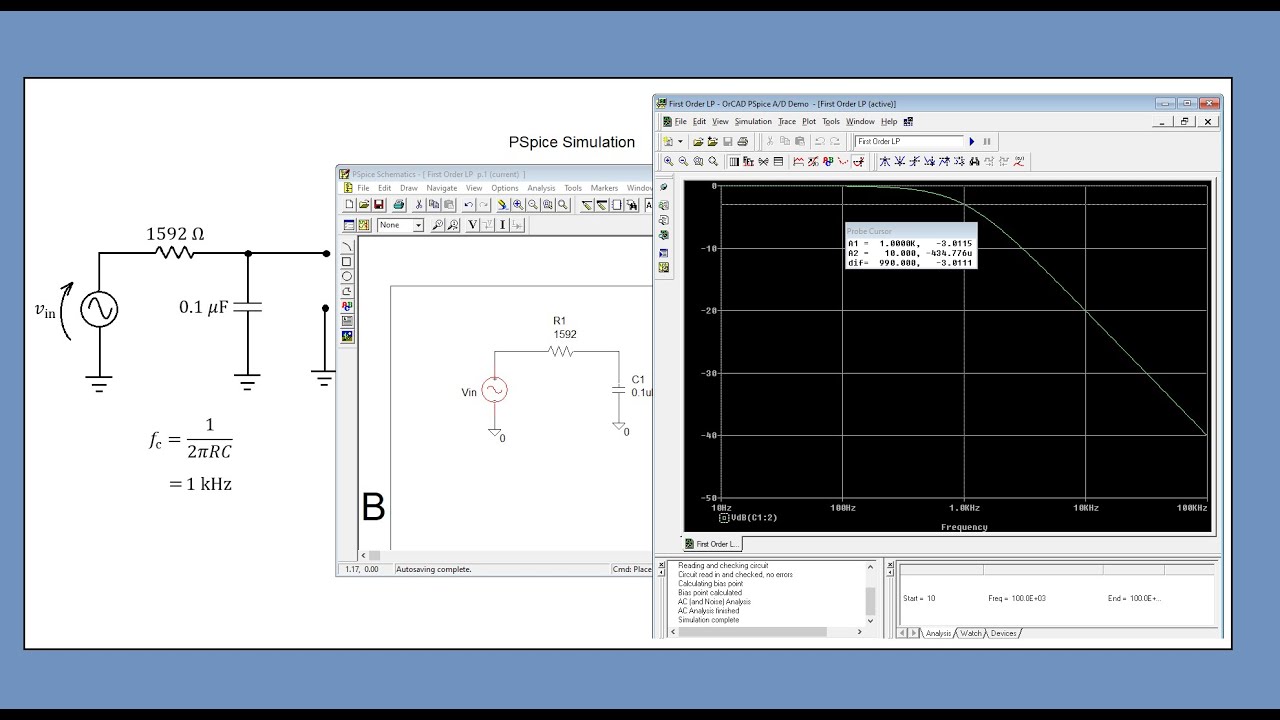The height and width of the screenshot is (720, 1280).
Task: Click the output log vertical scrollbar
Action: [870, 596]
